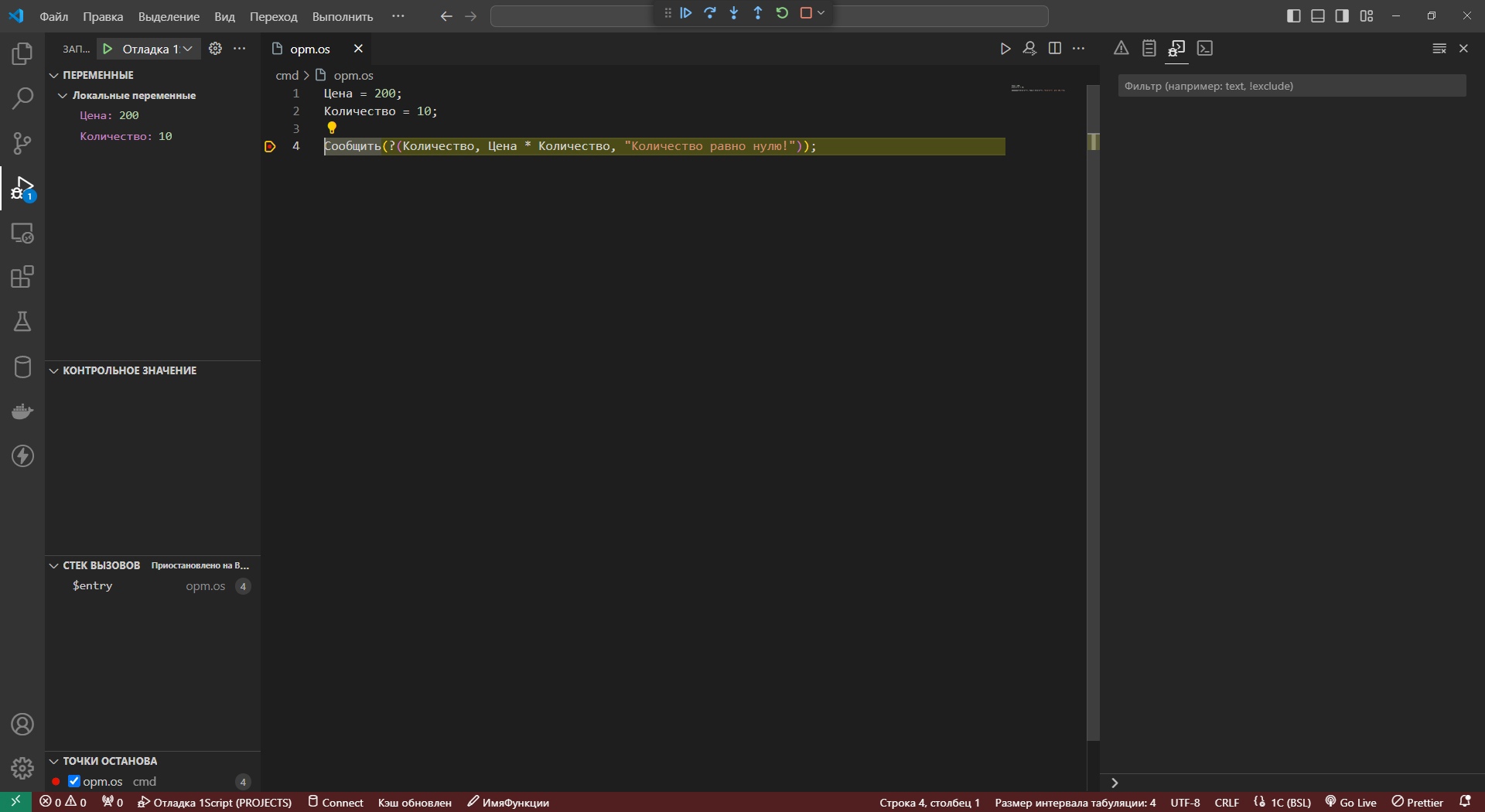Open customize layout button
Screen dimensions: 1485x812
click(1367, 16)
